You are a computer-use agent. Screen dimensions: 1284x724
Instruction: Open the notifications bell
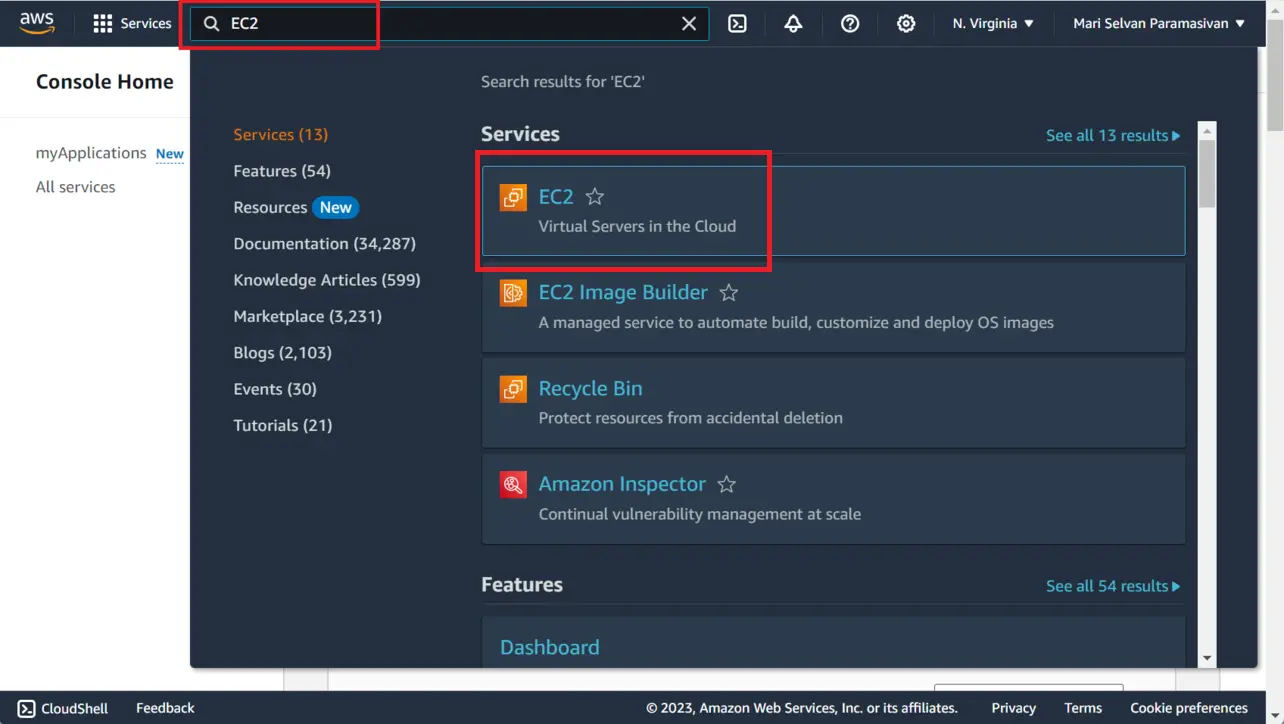coord(793,23)
